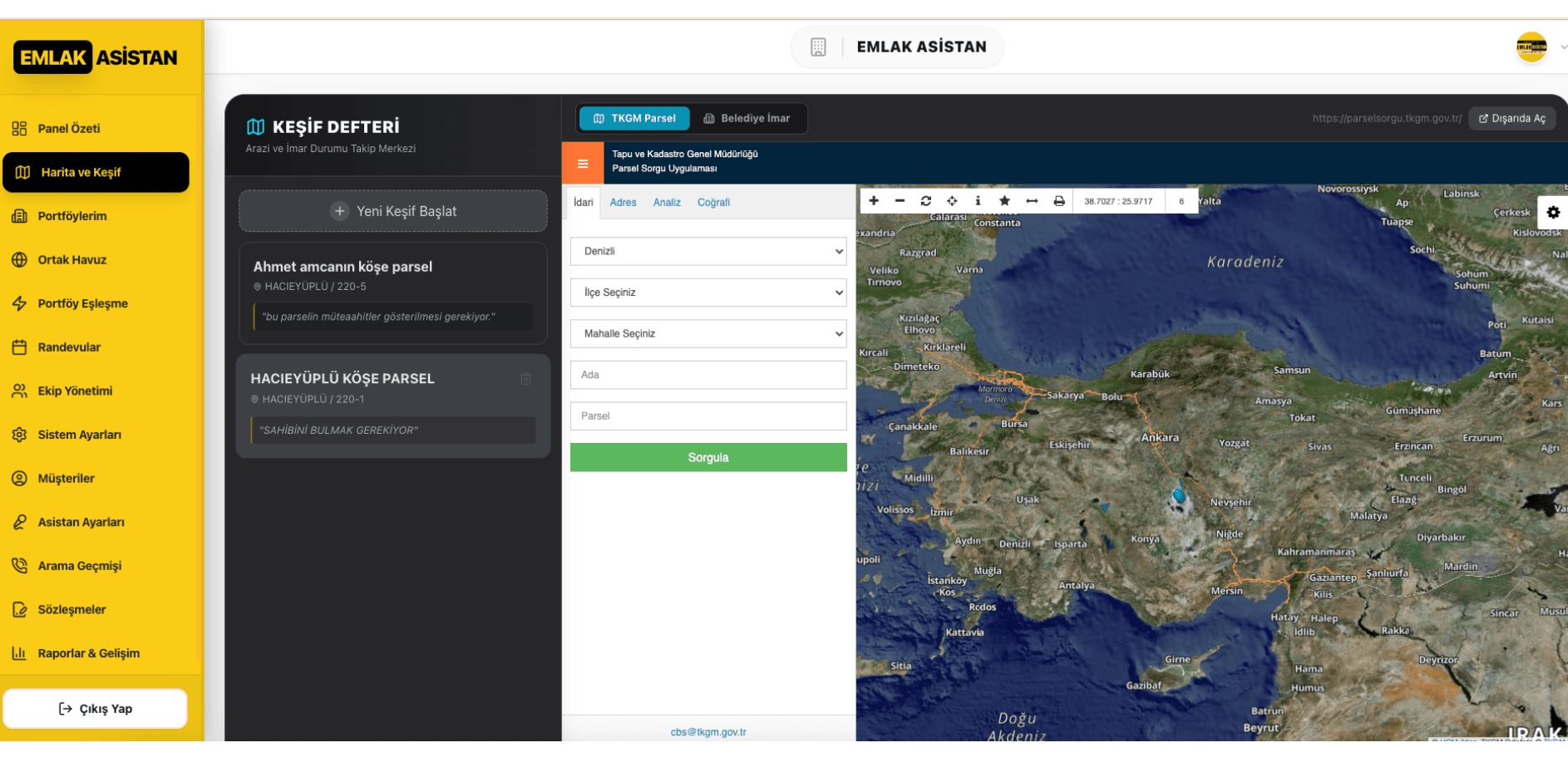
Task: Expand the İlçe Seçiniz dropdown
Action: pos(708,293)
